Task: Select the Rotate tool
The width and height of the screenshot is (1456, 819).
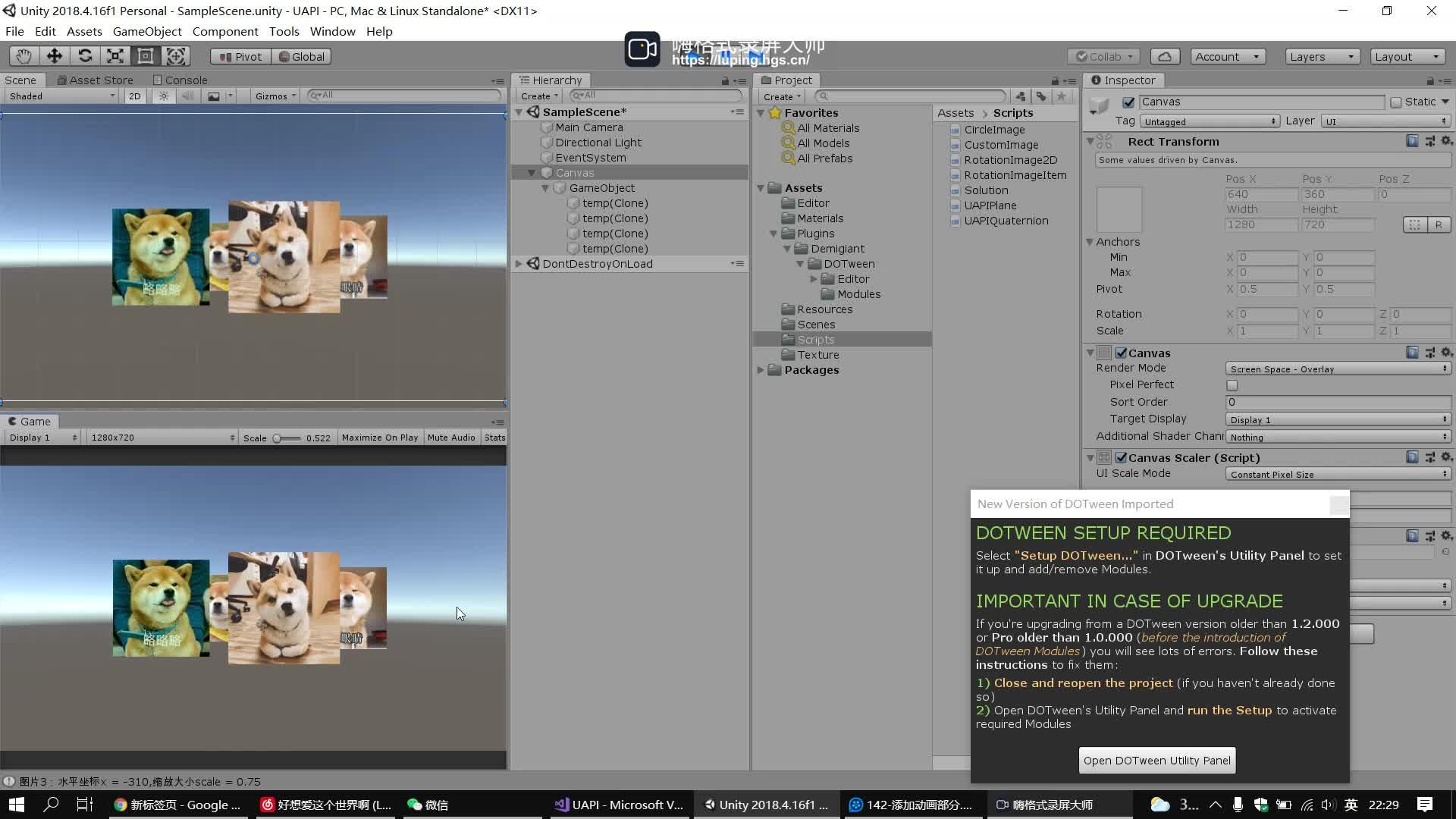Action: click(84, 55)
